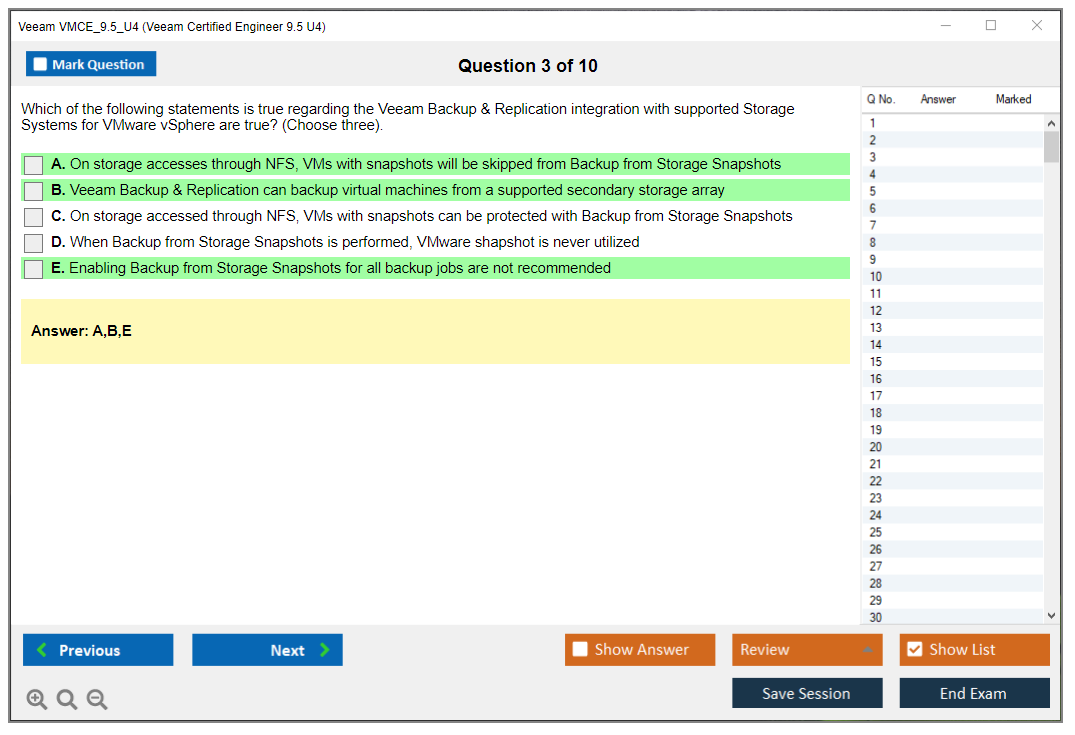
Task: Select checkbox for option D
Action: click(33, 243)
